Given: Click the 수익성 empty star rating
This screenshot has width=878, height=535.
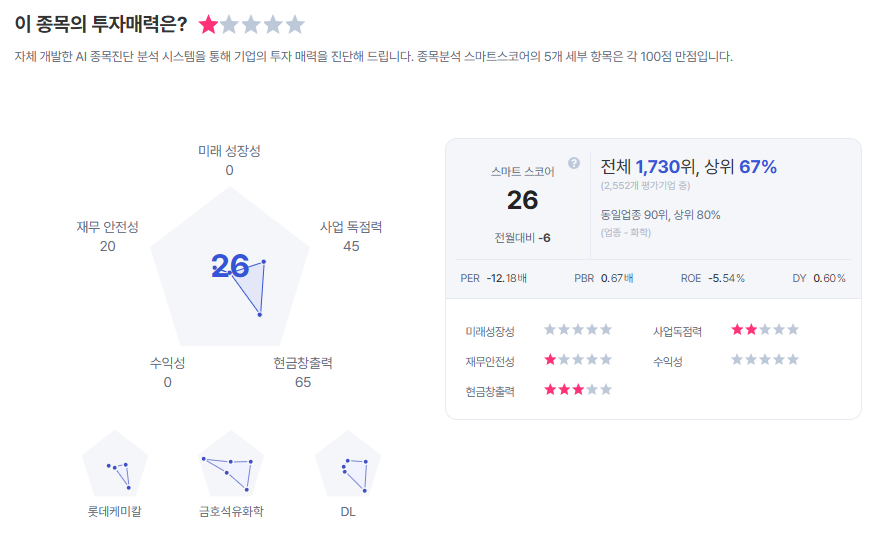Looking at the screenshot, I should (x=765, y=360).
